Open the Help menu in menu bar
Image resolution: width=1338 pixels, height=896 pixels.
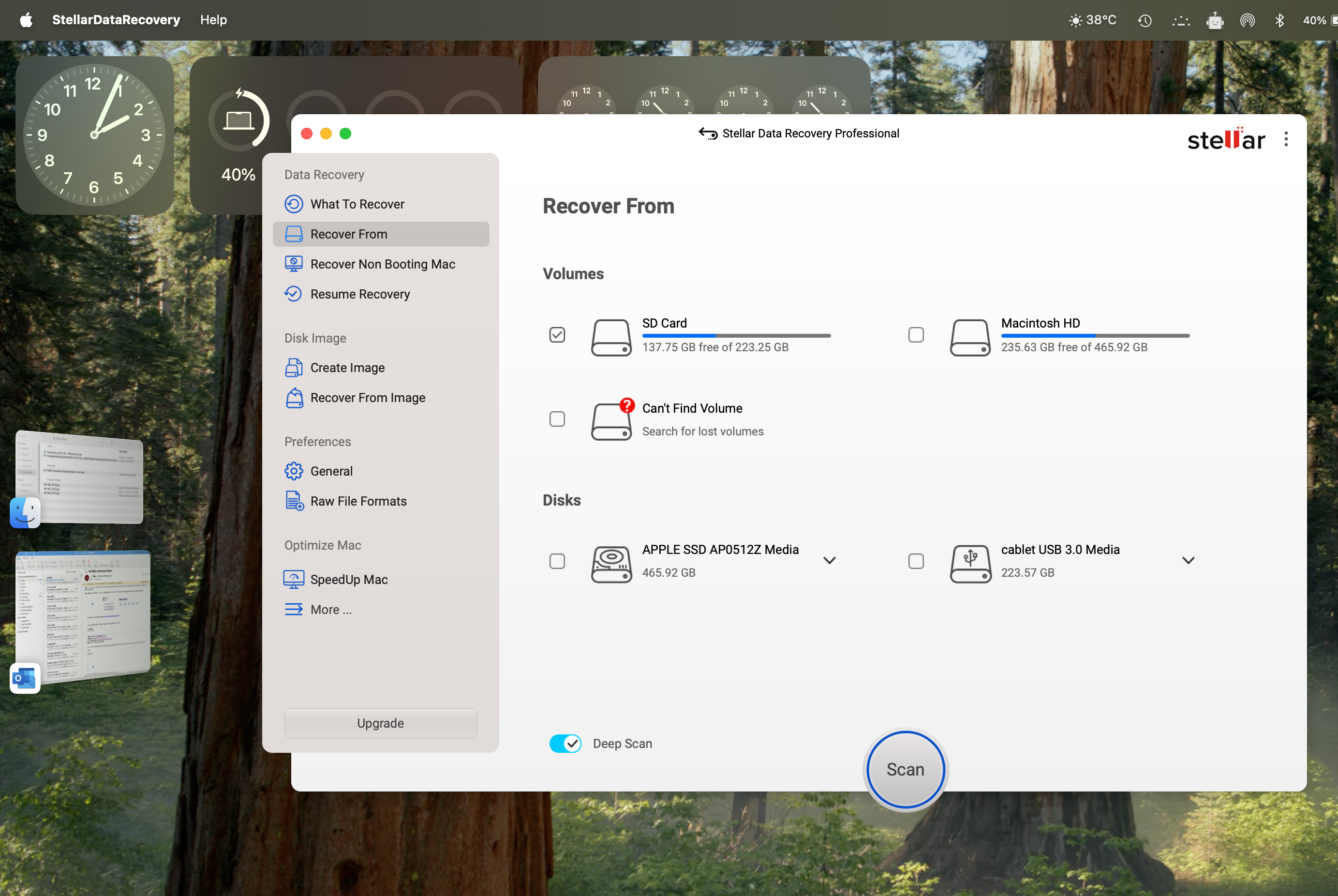(213, 20)
